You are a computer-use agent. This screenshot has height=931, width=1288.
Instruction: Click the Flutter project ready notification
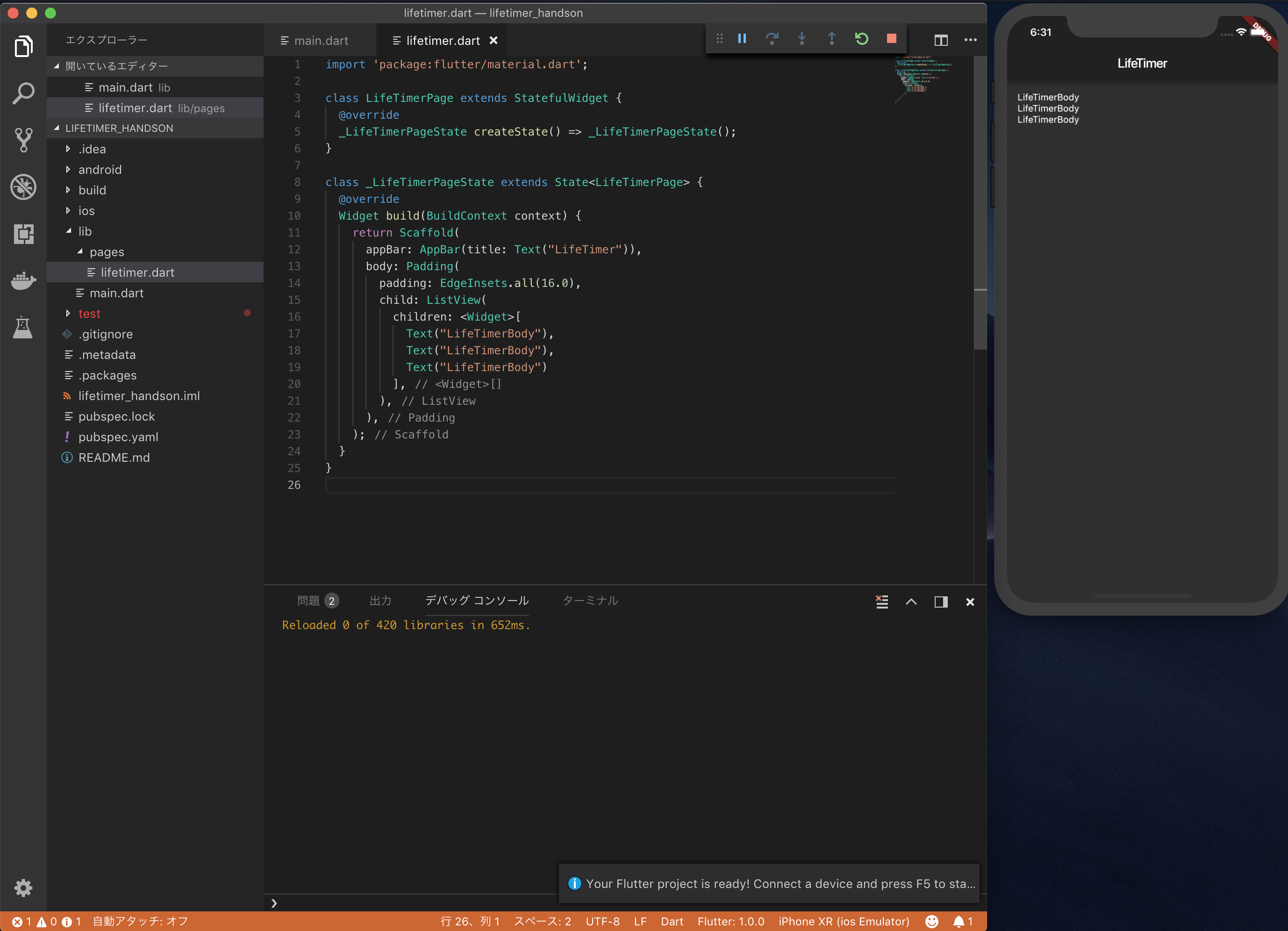pos(770,883)
